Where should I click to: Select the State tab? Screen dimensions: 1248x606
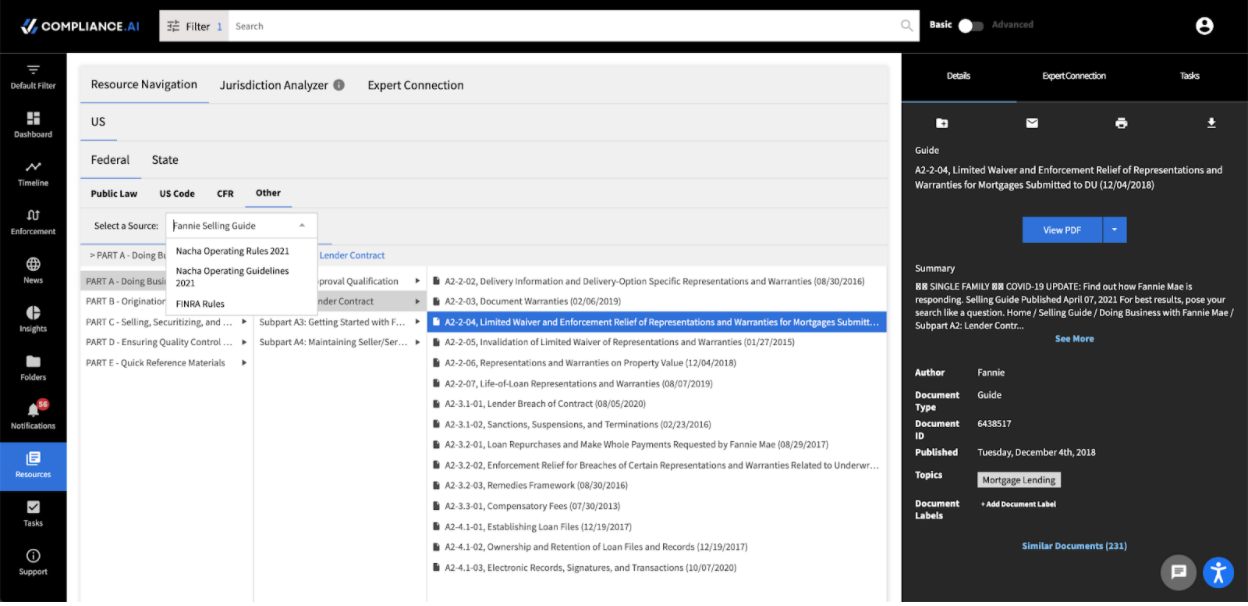coord(165,160)
